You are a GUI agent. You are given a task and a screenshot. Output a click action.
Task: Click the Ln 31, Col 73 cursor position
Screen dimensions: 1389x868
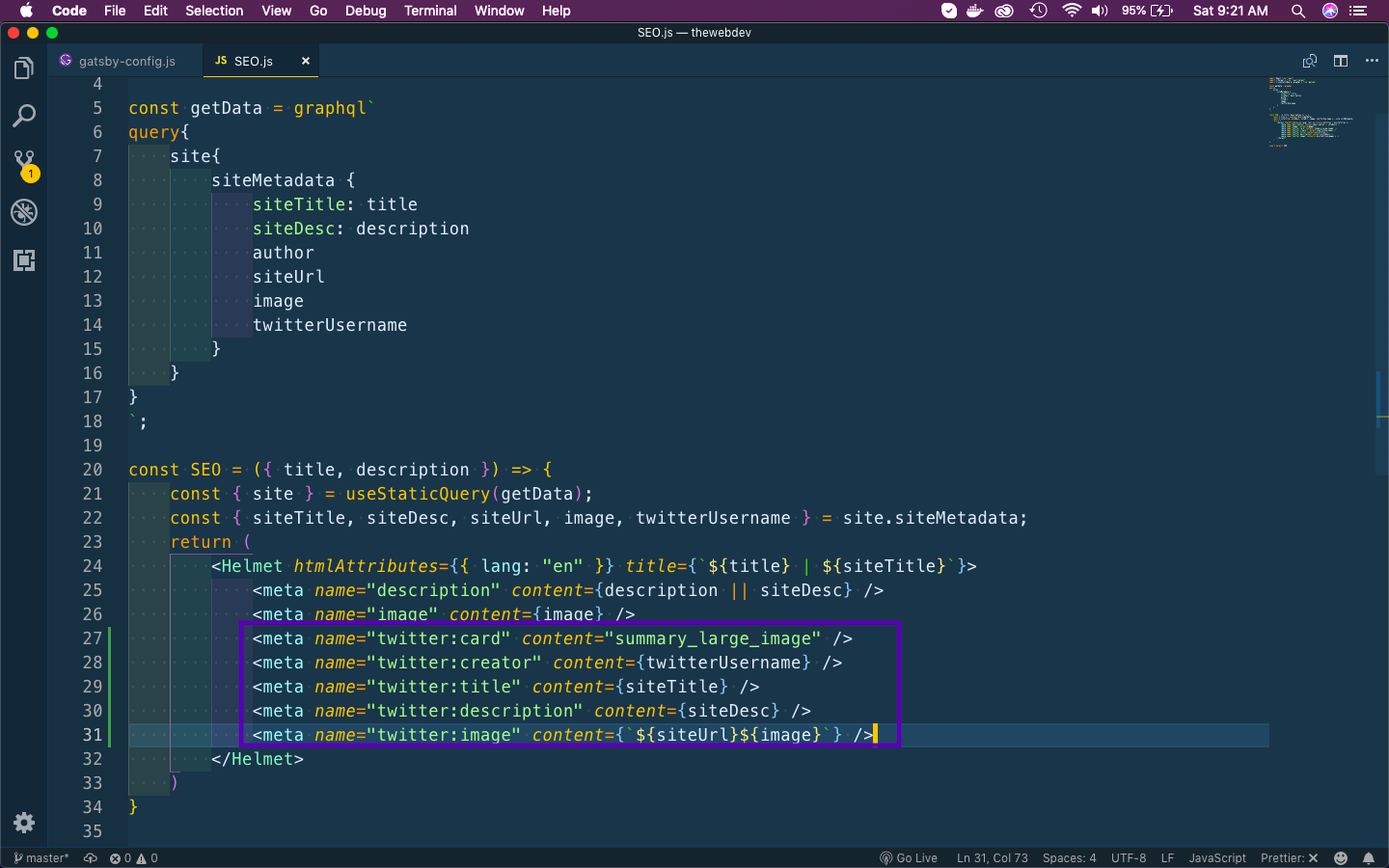tap(992, 857)
